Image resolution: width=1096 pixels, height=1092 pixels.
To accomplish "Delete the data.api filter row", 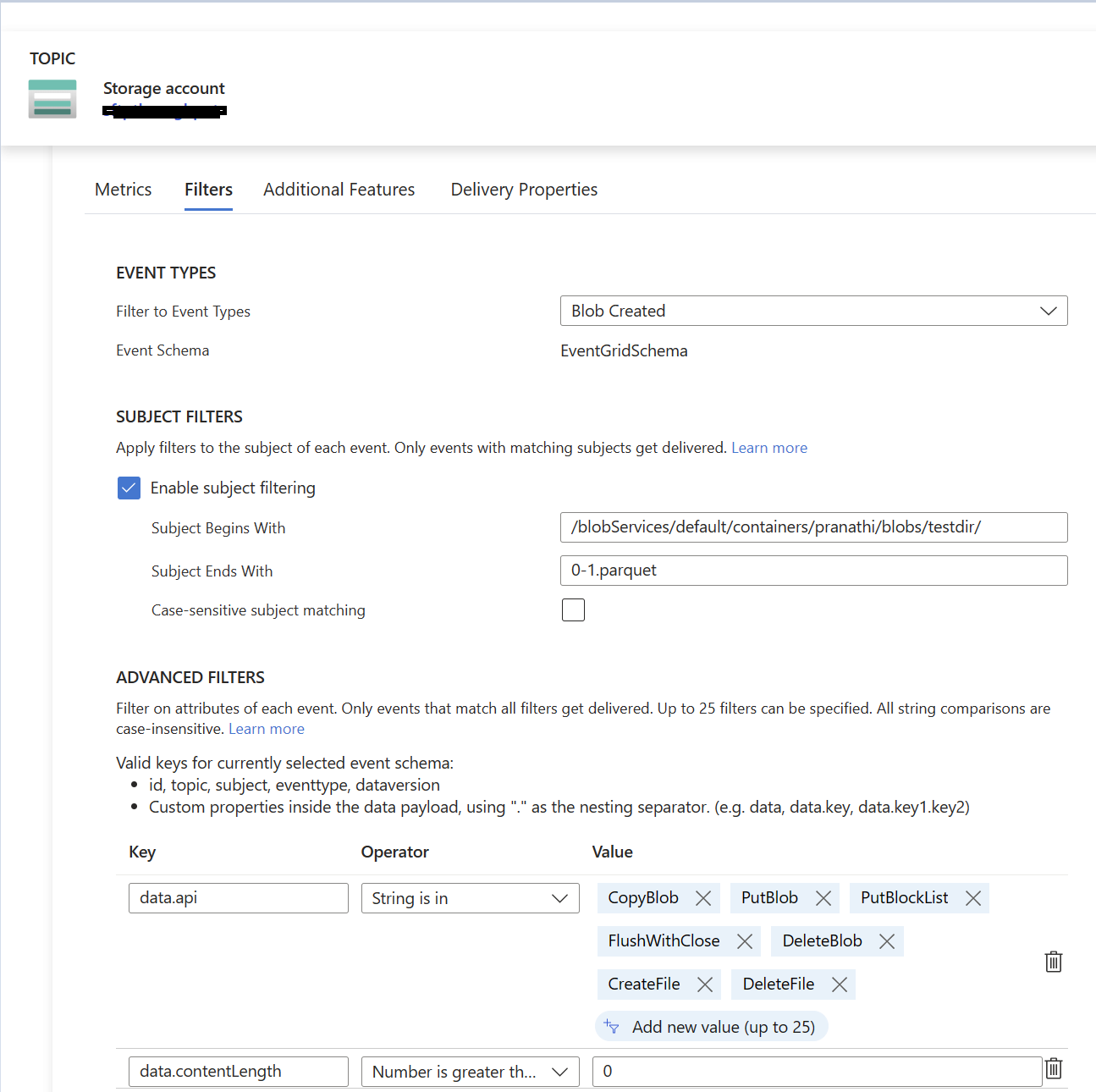I will [x=1053, y=962].
